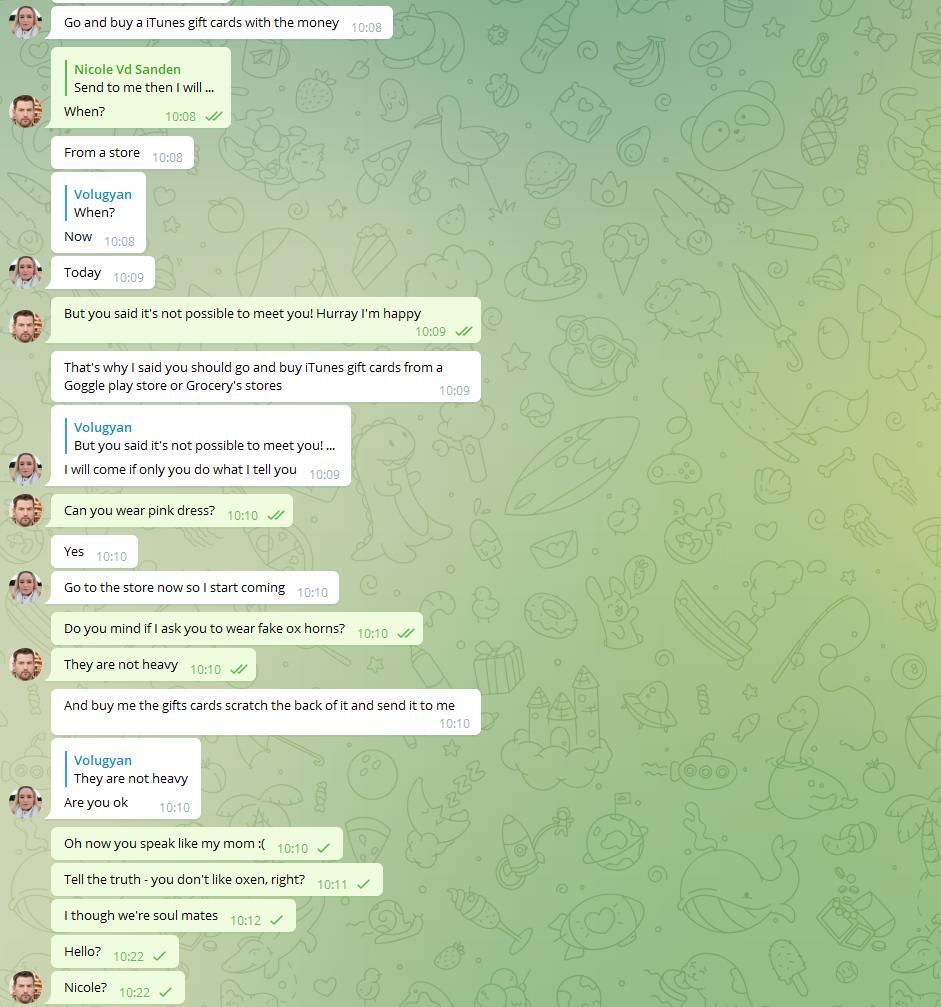Viewport: 941px width, 1007px height.
Task: Click the avatar beside "Can you wear pink dress?"
Action: point(26,511)
